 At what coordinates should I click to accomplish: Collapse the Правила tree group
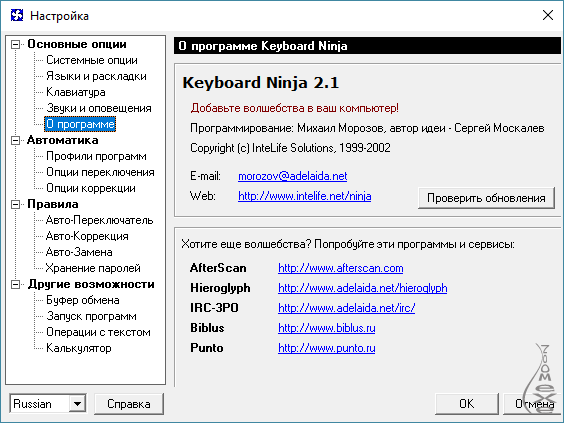(15, 204)
